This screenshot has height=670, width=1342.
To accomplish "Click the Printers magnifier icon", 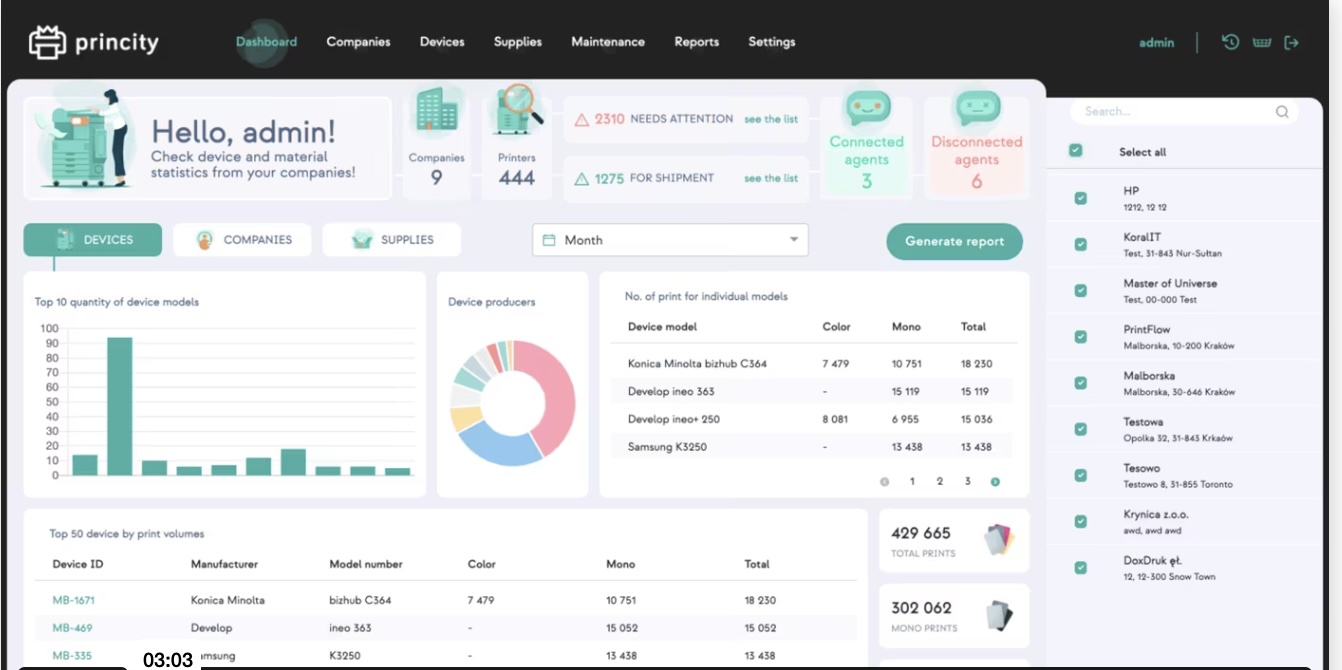I will pyautogui.click(x=517, y=110).
